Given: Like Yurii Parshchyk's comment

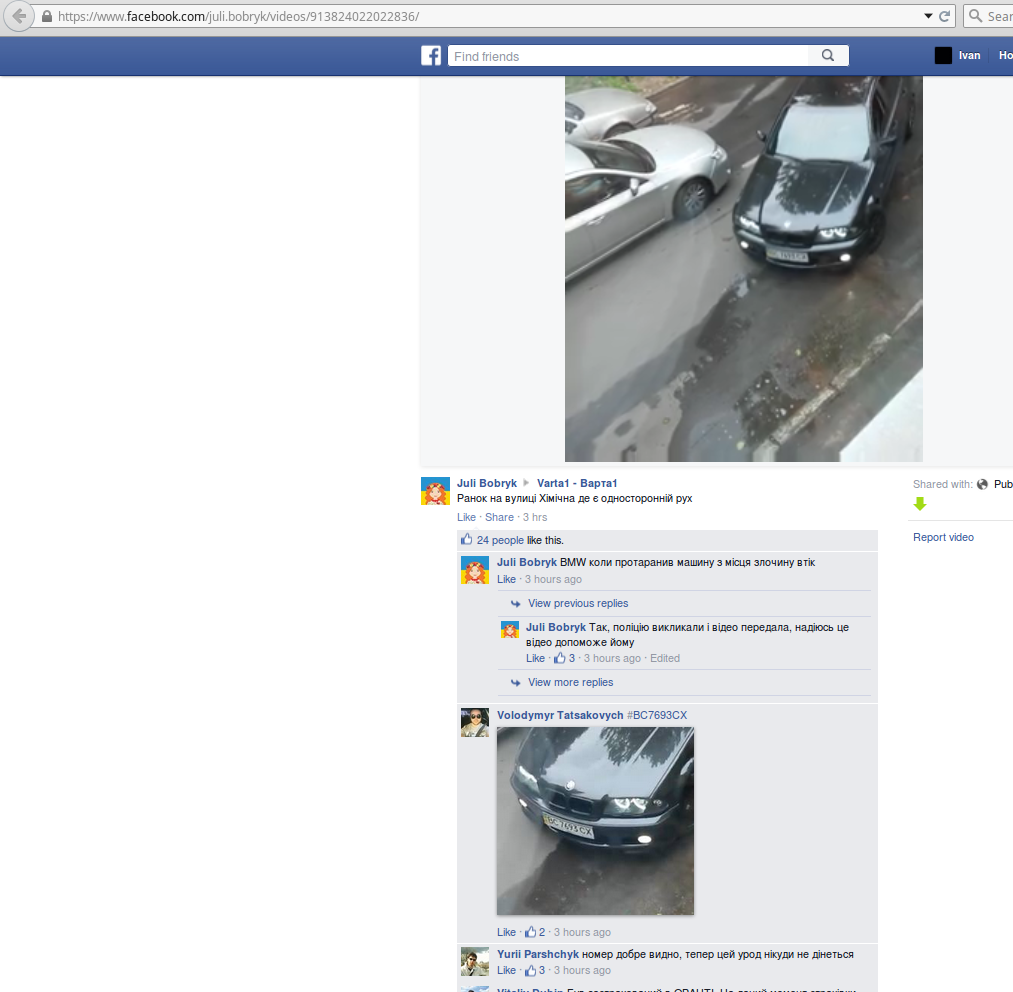Looking at the screenshot, I should pos(506,970).
